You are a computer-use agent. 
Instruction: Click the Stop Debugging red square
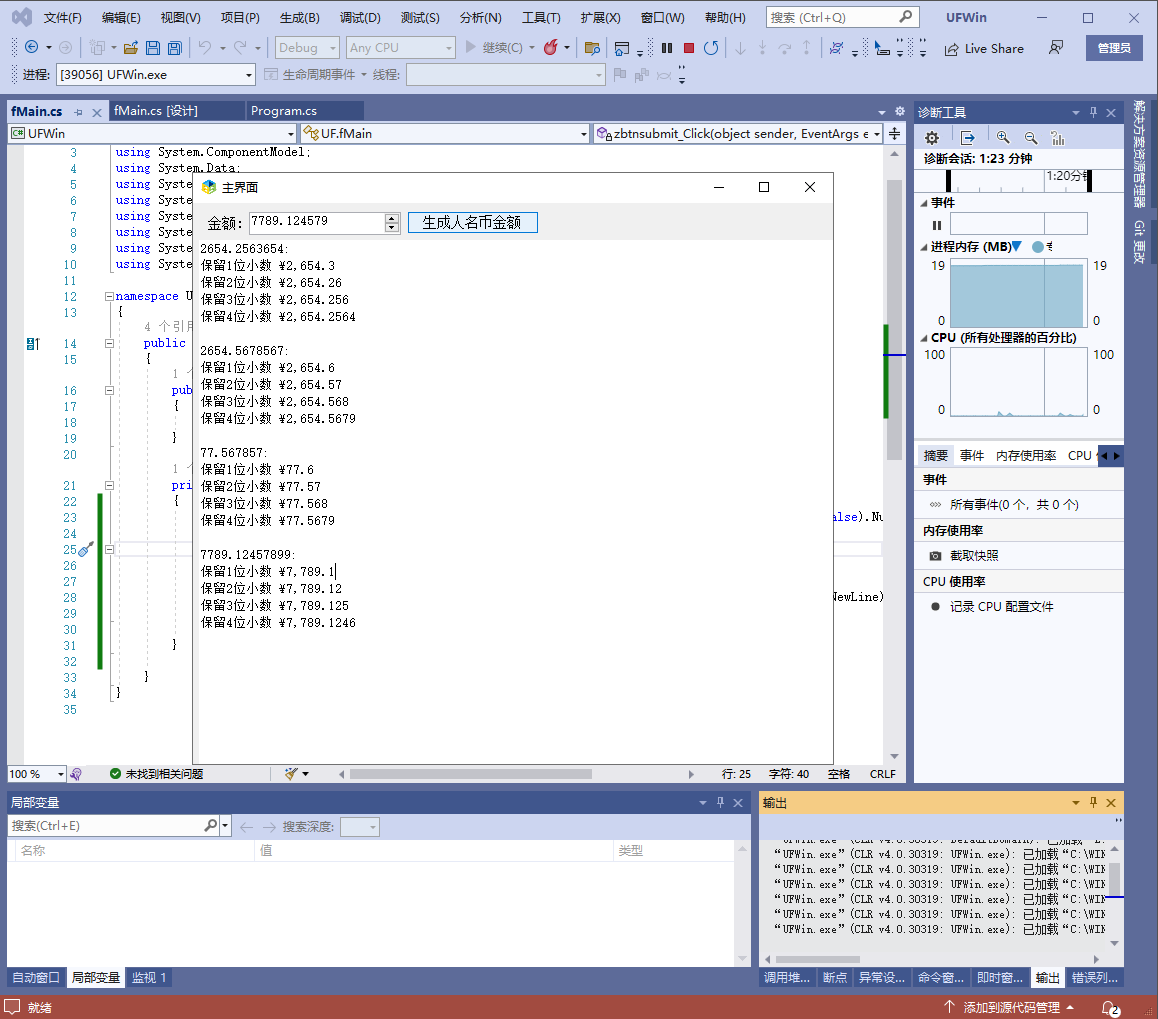tap(689, 48)
